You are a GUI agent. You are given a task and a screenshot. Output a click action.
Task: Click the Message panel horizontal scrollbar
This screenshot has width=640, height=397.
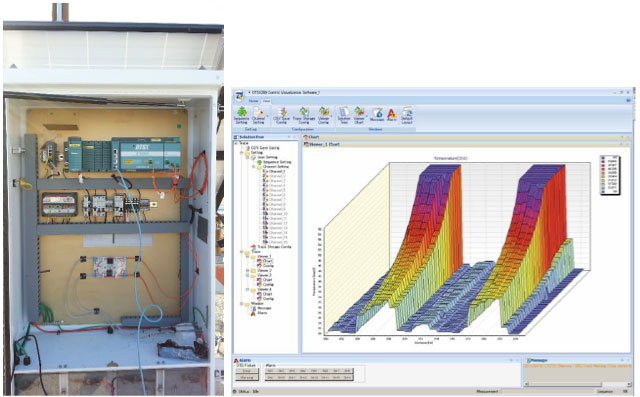578,384
